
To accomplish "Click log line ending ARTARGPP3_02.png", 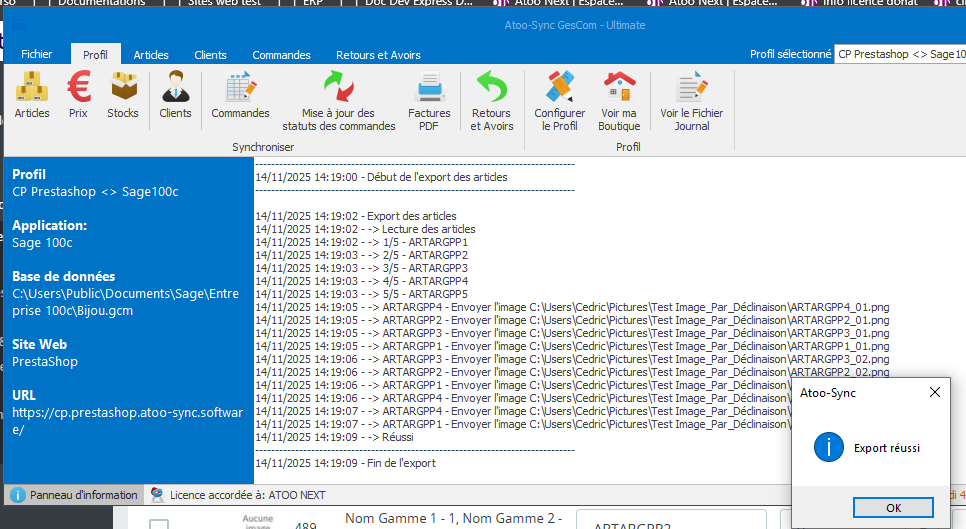I will [x=572, y=359].
